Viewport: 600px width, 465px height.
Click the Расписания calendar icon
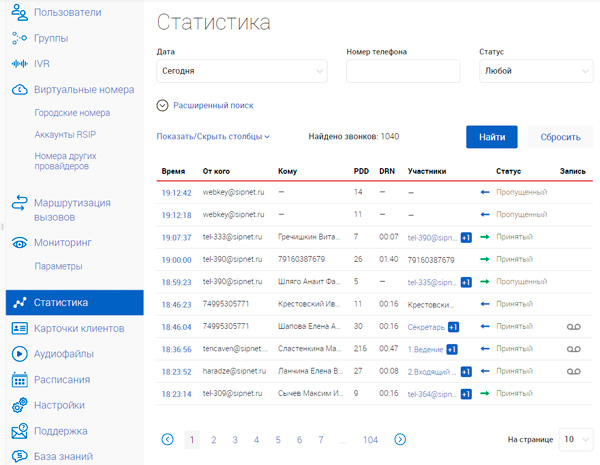[x=18, y=380]
